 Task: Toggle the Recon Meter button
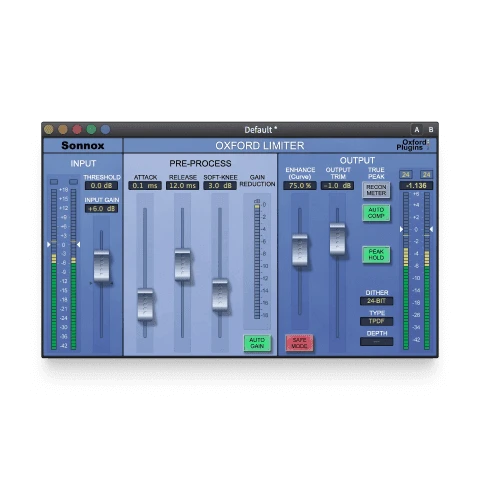(x=376, y=190)
